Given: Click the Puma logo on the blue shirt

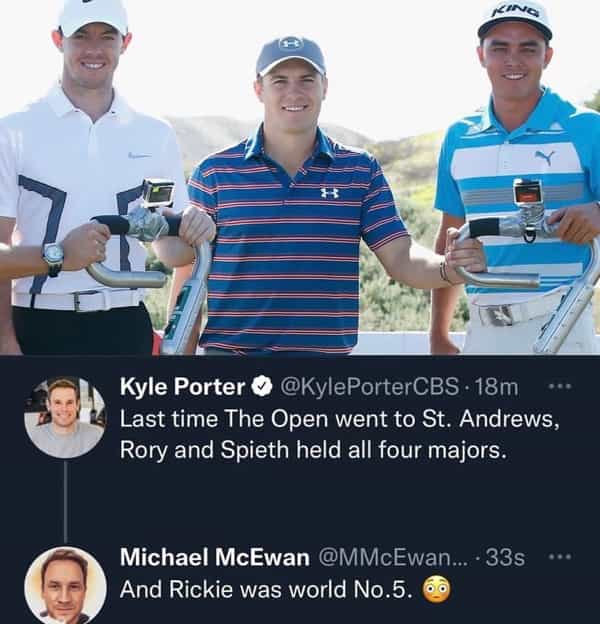Looking at the screenshot, I should tap(544, 157).
